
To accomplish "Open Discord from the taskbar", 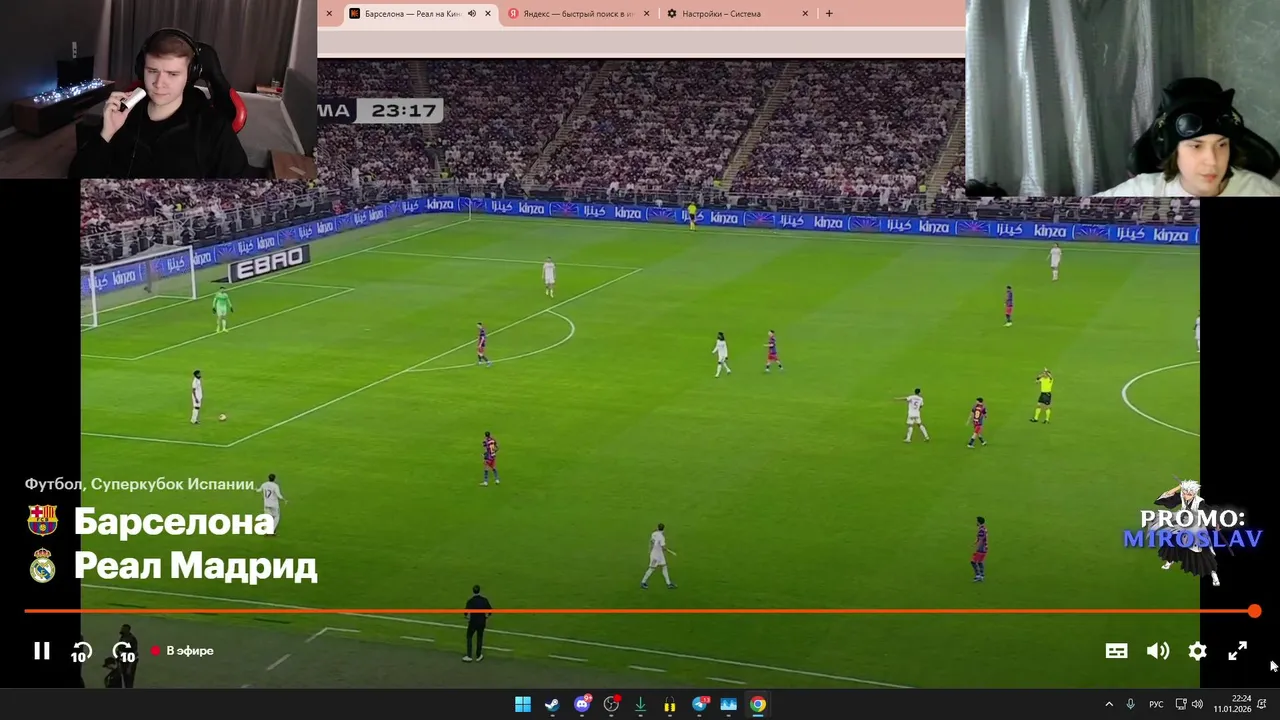I will point(582,704).
